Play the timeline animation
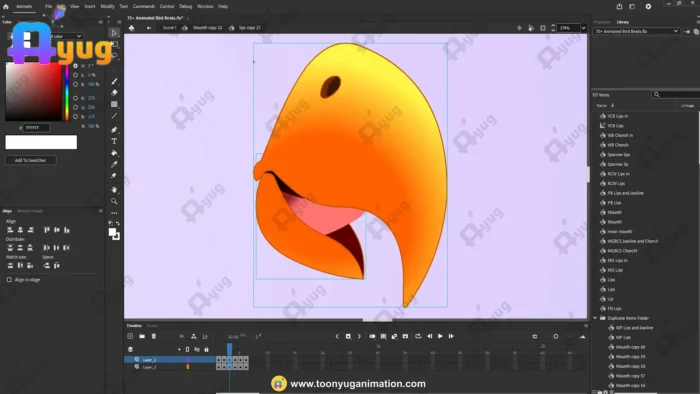The width and height of the screenshot is (700, 394). click(x=440, y=336)
